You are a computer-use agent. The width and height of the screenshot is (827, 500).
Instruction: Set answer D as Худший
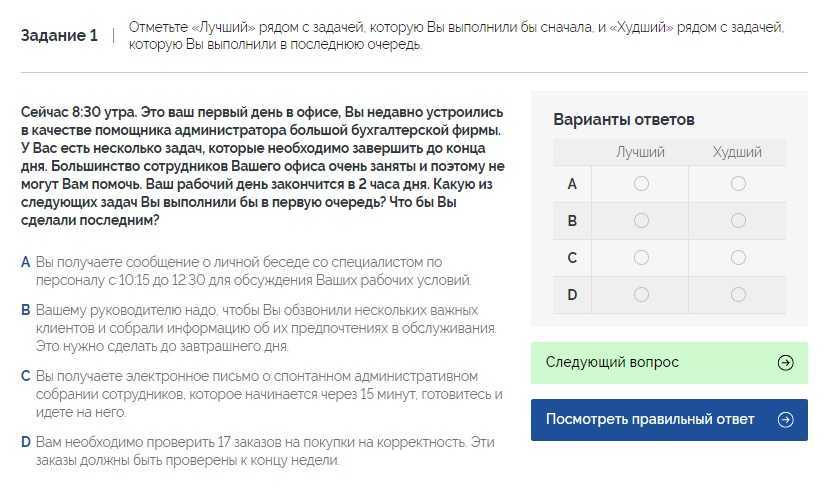[738, 295]
